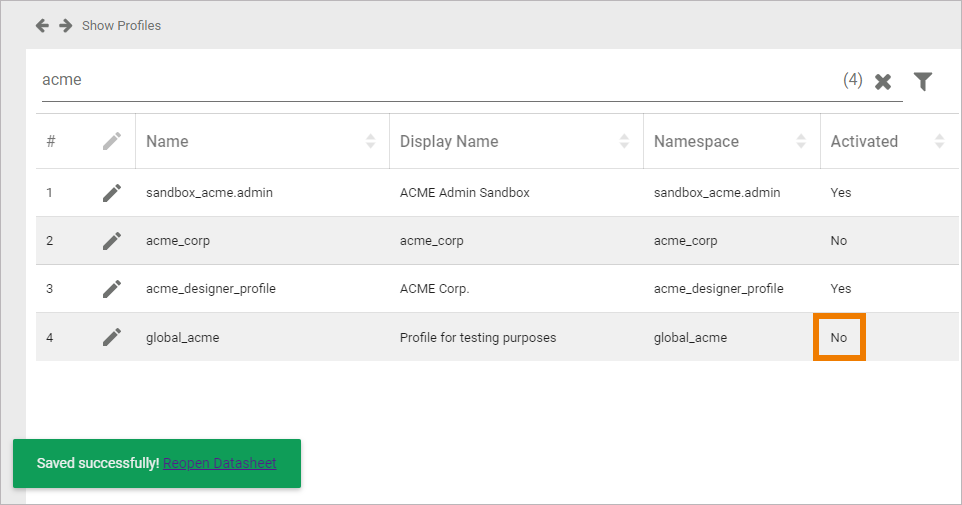Click the pencil icon in table header
The width and height of the screenshot is (962, 505).
pos(112,142)
